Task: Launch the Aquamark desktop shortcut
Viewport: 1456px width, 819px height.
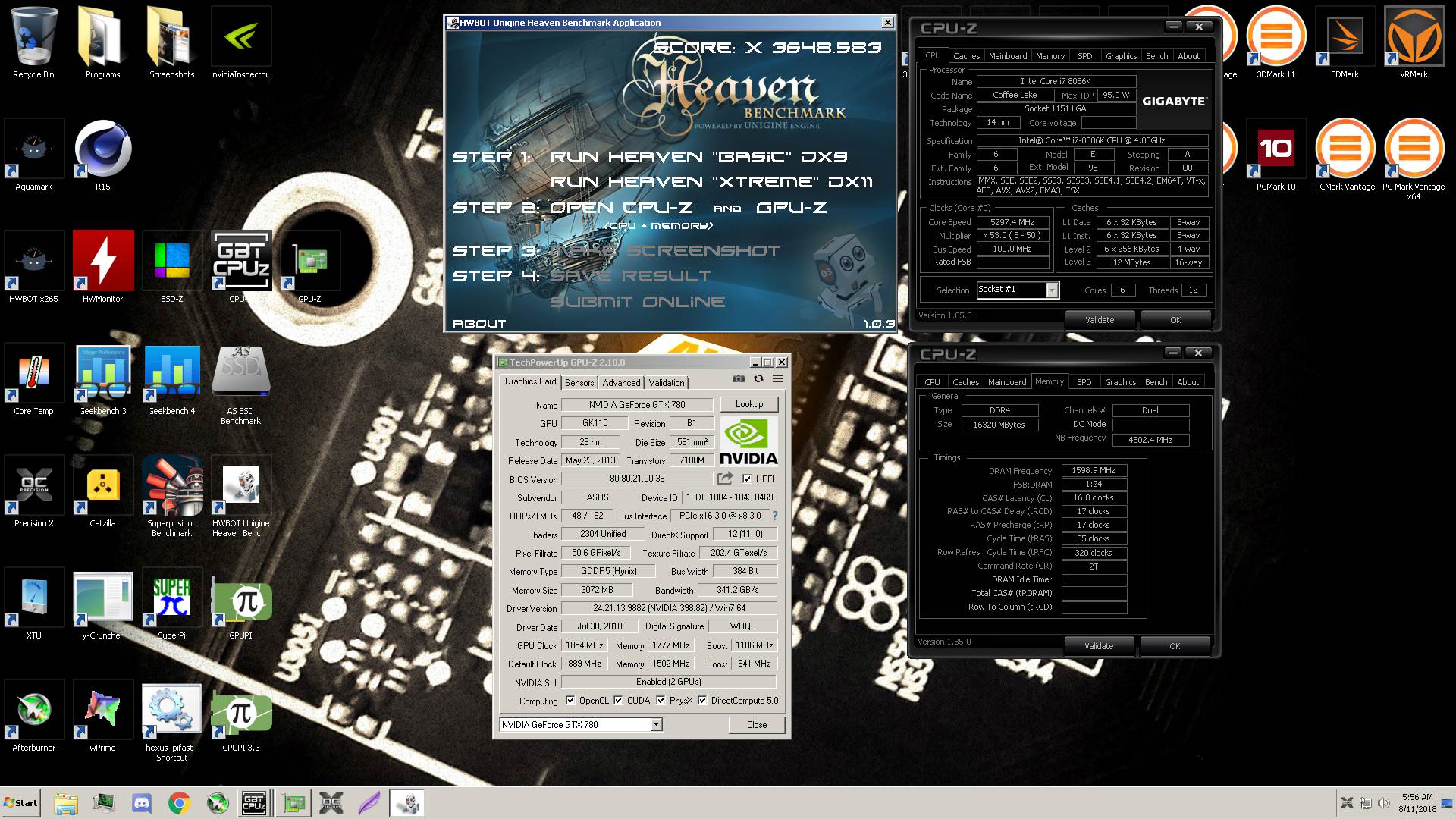Action: click(33, 156)
